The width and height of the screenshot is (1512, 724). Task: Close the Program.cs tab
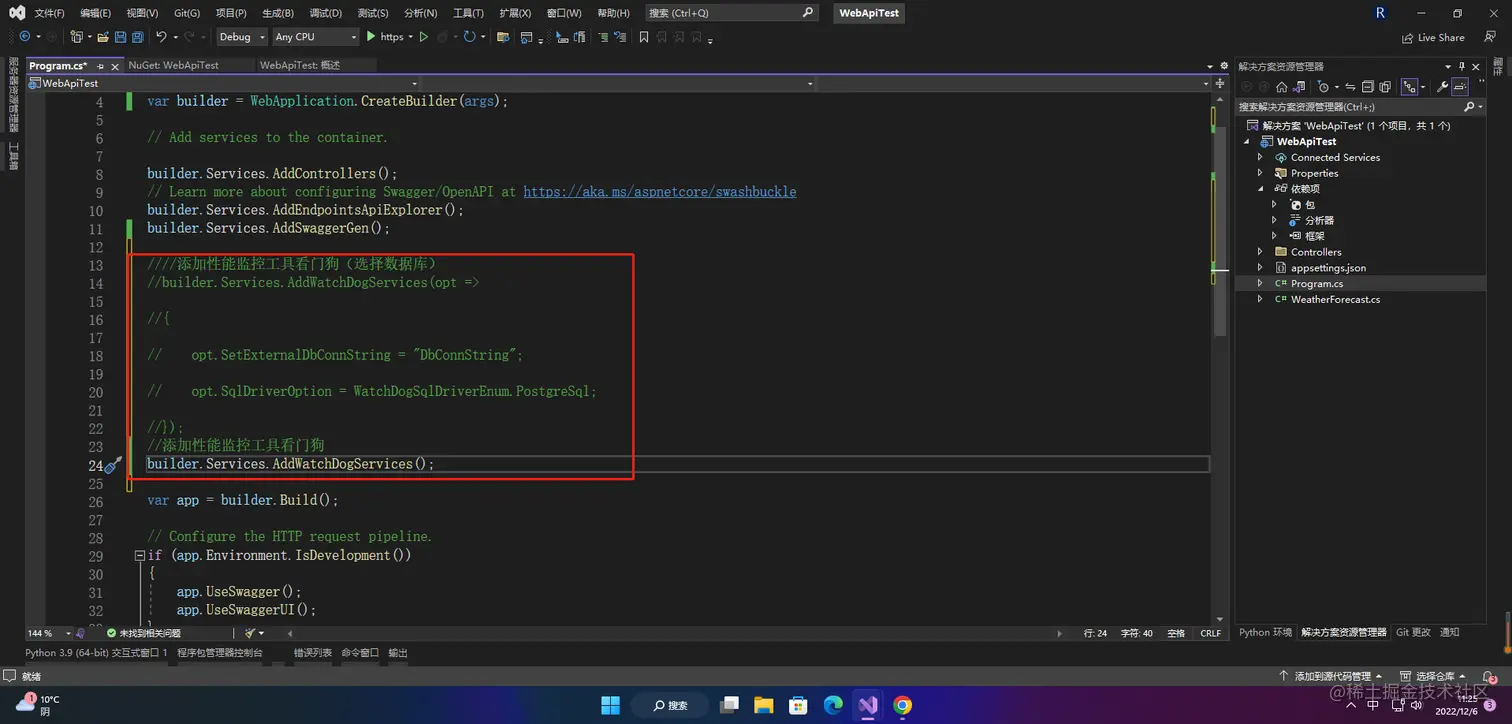tap(116, 65)
